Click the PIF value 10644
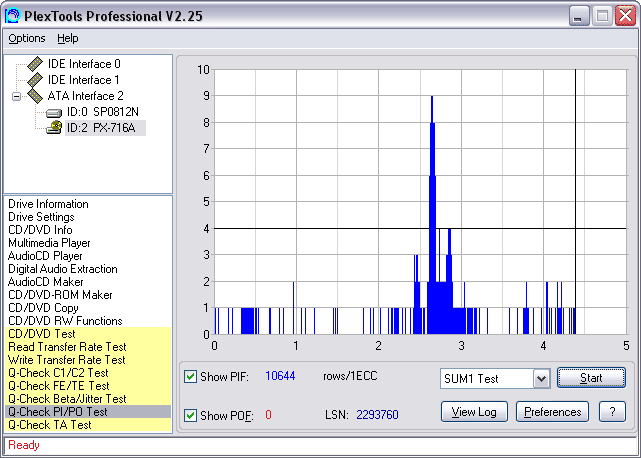641x458 pixels. click(x=280, y=376)
